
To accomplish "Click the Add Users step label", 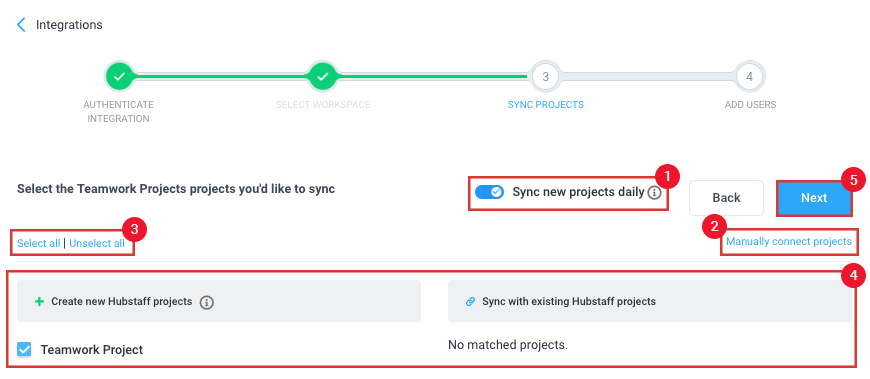I will [x=750, y=104].
